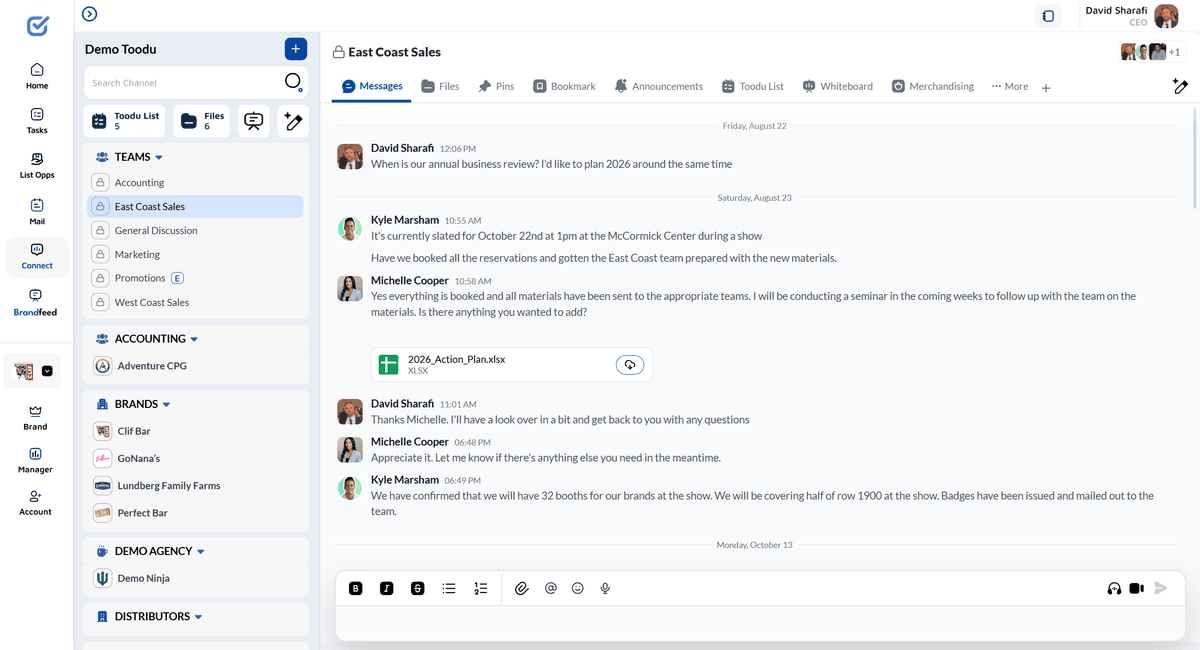Switch to the Files tab
This screenshot has height=650, width=1200.
pyautogui.click(x=440, y=86)
